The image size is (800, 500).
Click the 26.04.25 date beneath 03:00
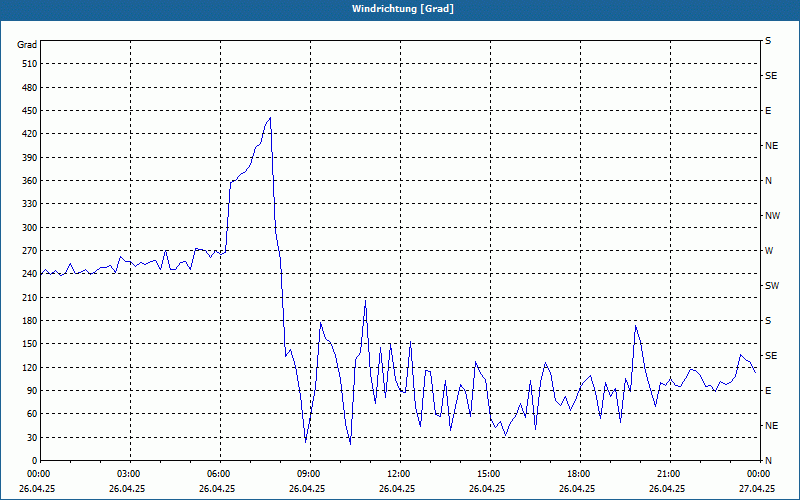[127, 488]
